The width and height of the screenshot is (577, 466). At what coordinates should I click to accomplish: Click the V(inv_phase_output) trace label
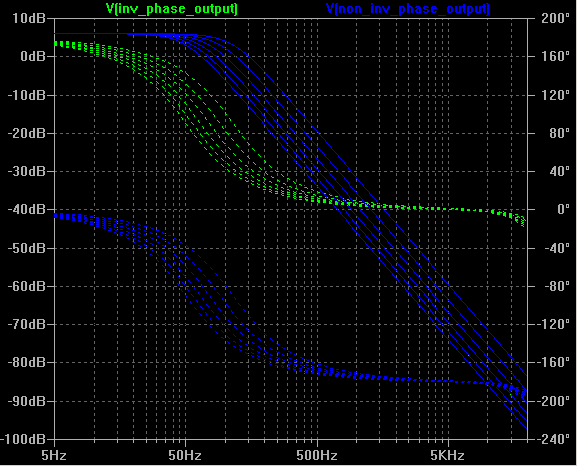point(172,9)
